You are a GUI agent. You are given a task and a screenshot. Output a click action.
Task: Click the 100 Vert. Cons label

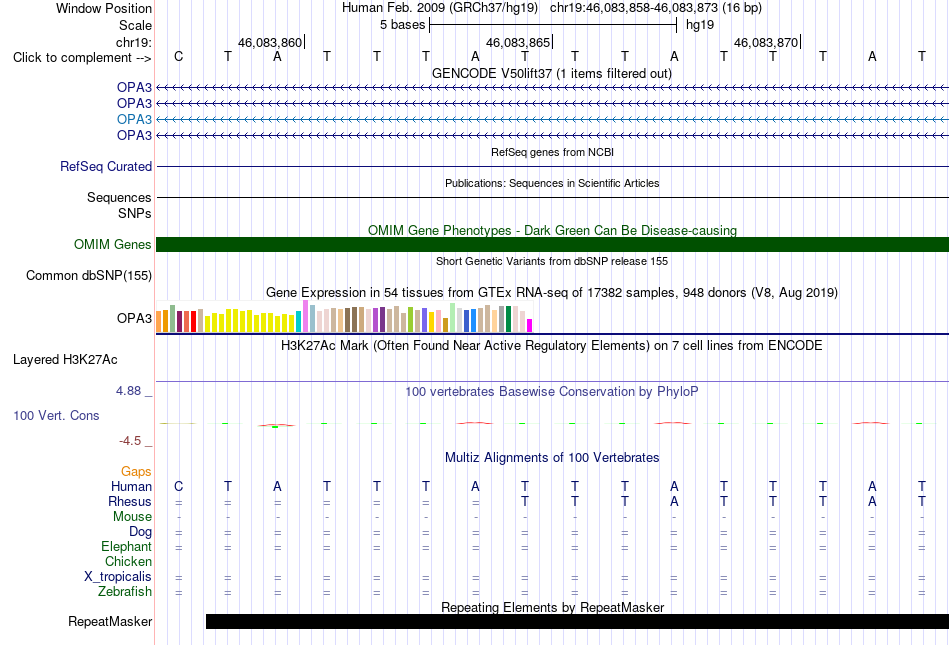56,415
